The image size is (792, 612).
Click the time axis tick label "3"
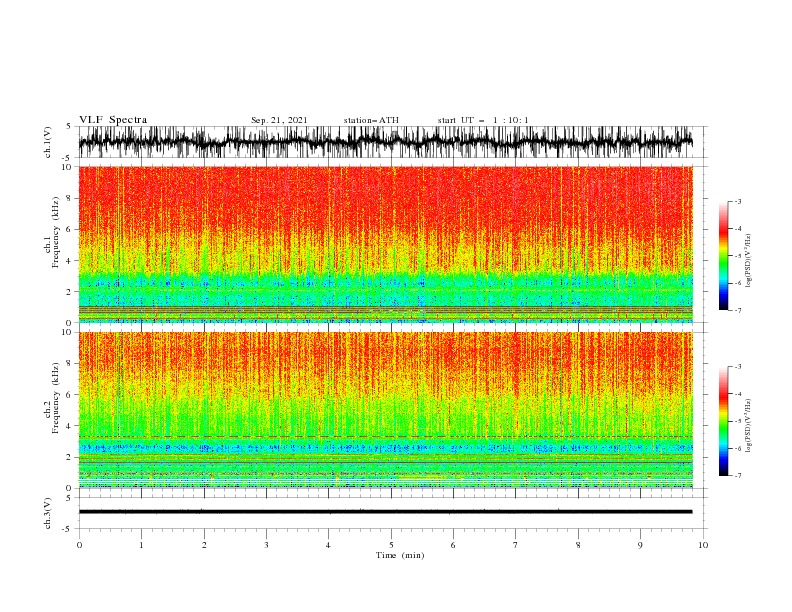click(266, 545)
